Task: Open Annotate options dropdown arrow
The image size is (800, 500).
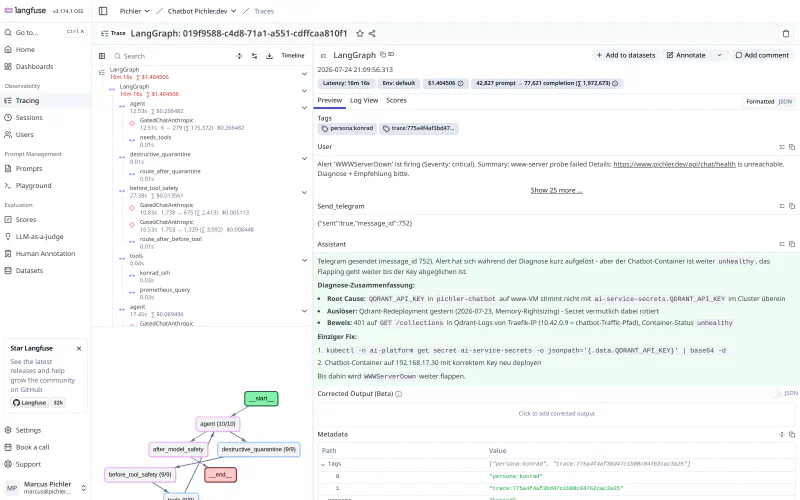Action: [719, 55]
